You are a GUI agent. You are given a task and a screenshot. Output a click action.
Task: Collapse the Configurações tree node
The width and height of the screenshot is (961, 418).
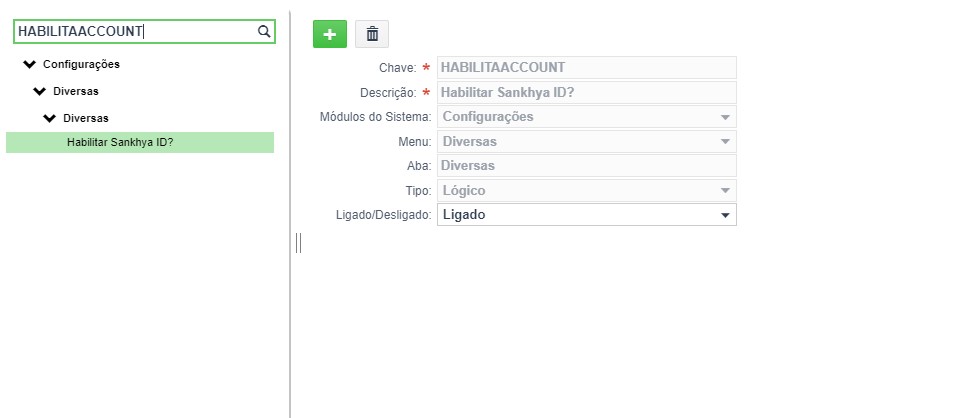[29, 64]
